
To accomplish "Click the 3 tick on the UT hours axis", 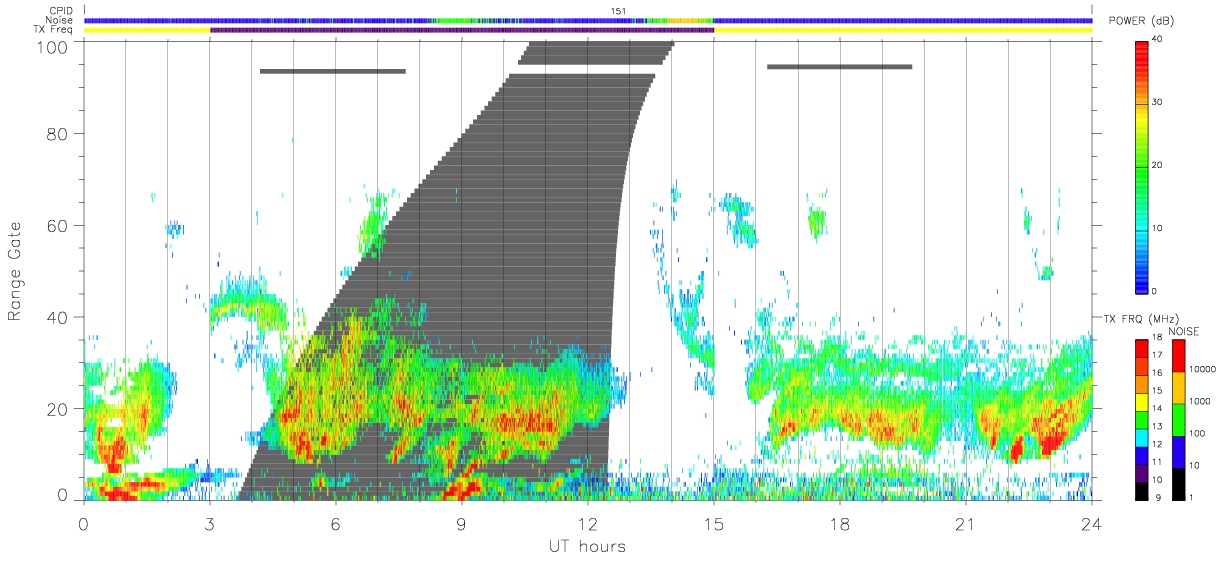I will coord(209,523).
